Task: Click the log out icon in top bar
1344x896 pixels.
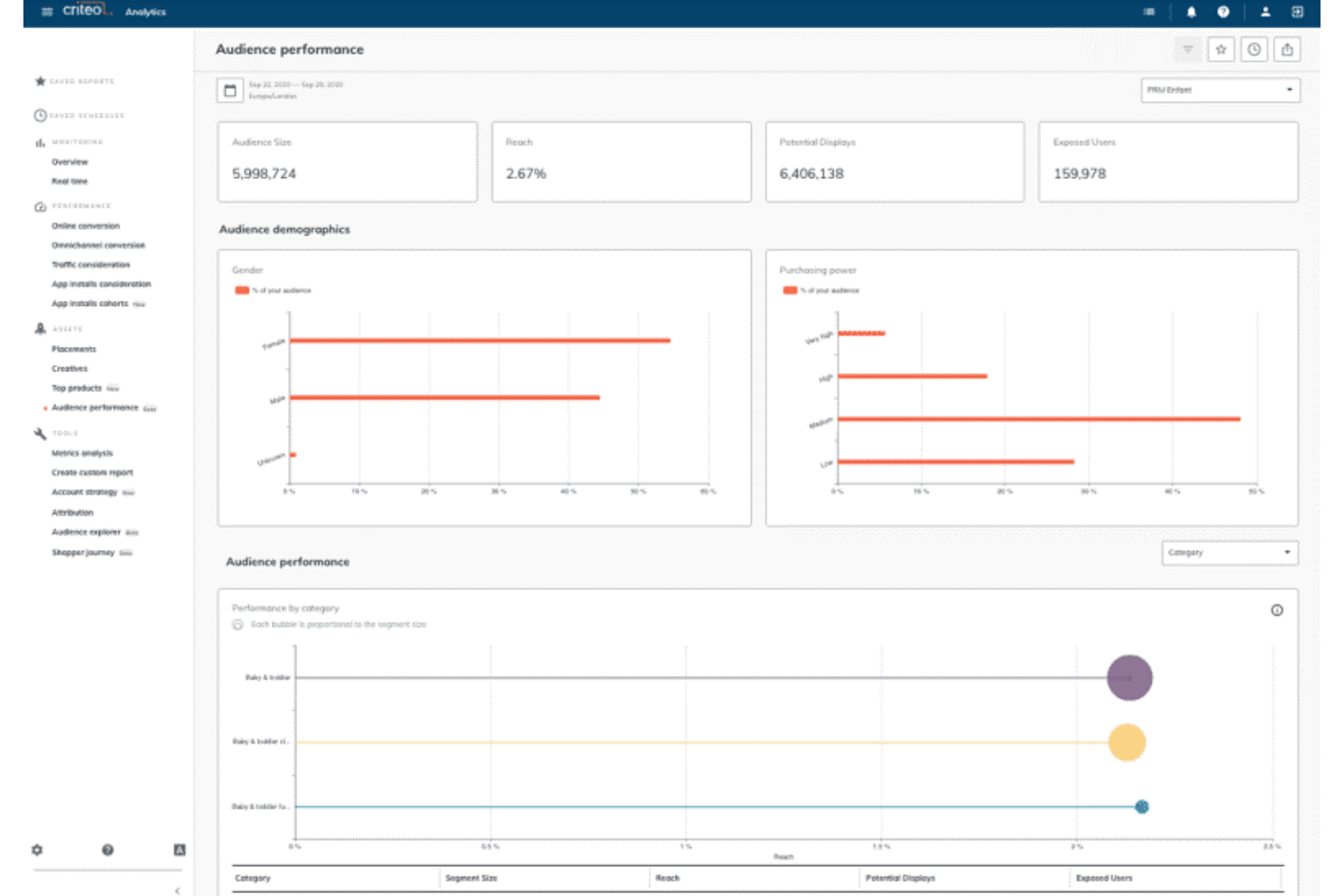Action: tap(1298, 12)
